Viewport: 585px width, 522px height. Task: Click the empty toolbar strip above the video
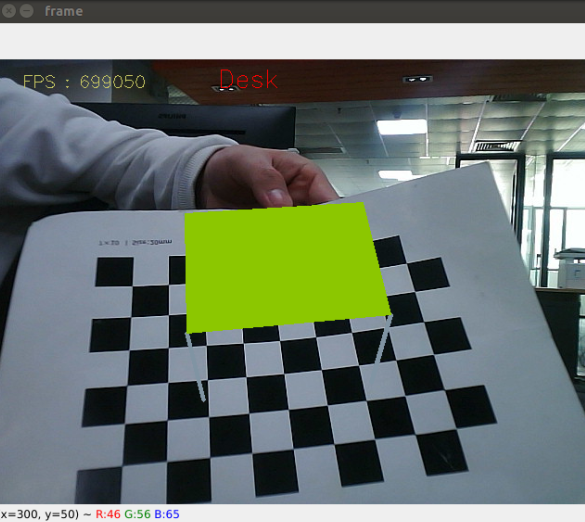(x=292, y=41)
